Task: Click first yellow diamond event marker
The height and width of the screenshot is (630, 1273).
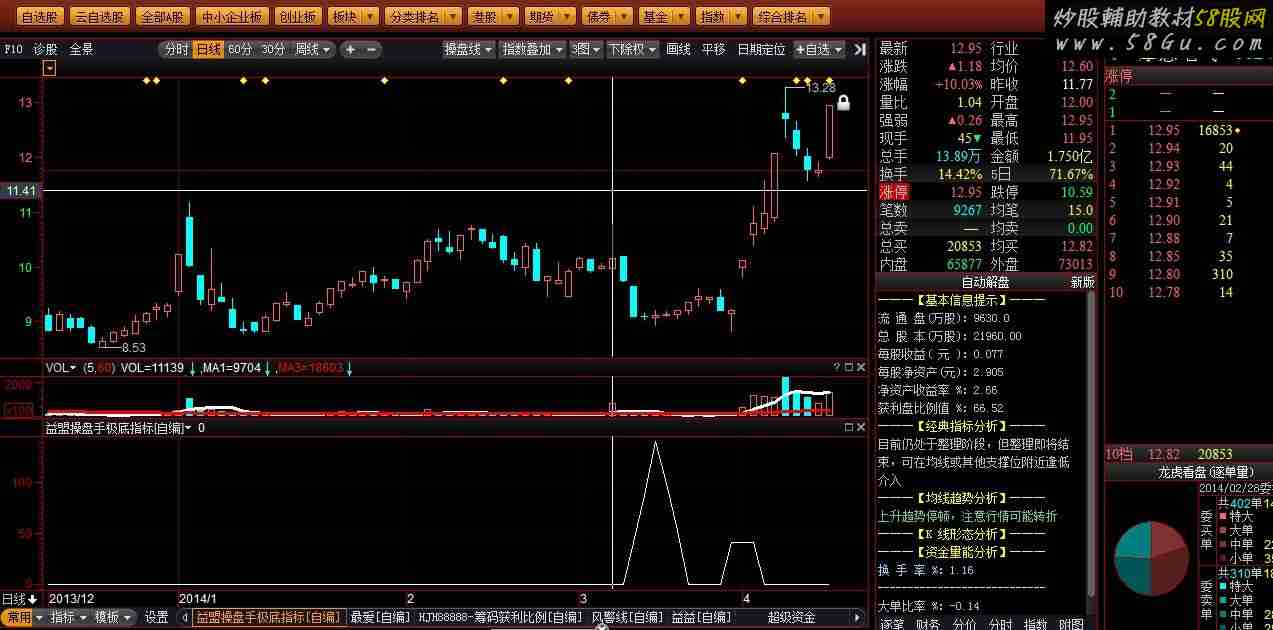Action: pyautogui.click(x=146, y=80)
